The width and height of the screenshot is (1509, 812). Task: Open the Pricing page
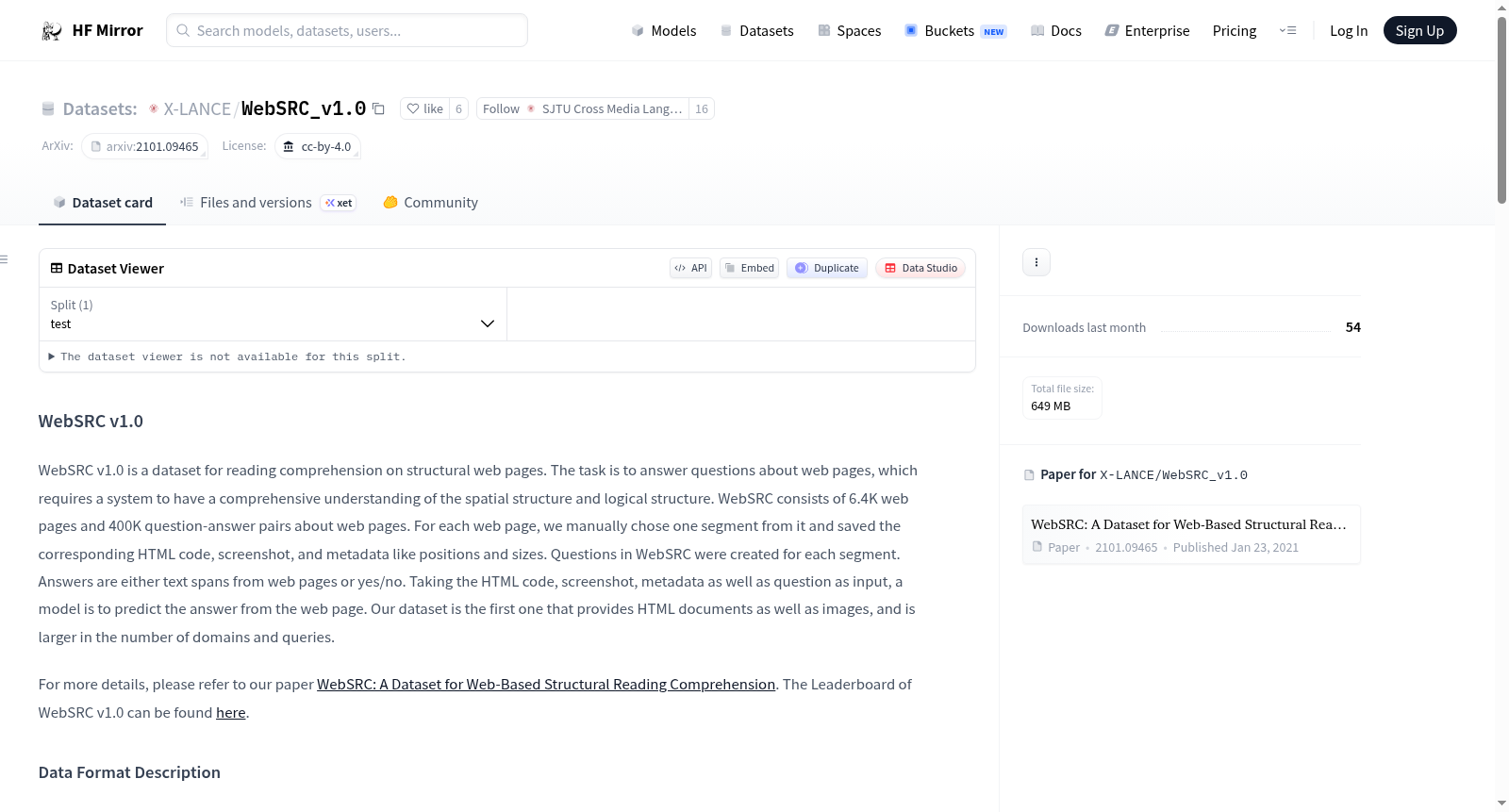[1235, 31]
